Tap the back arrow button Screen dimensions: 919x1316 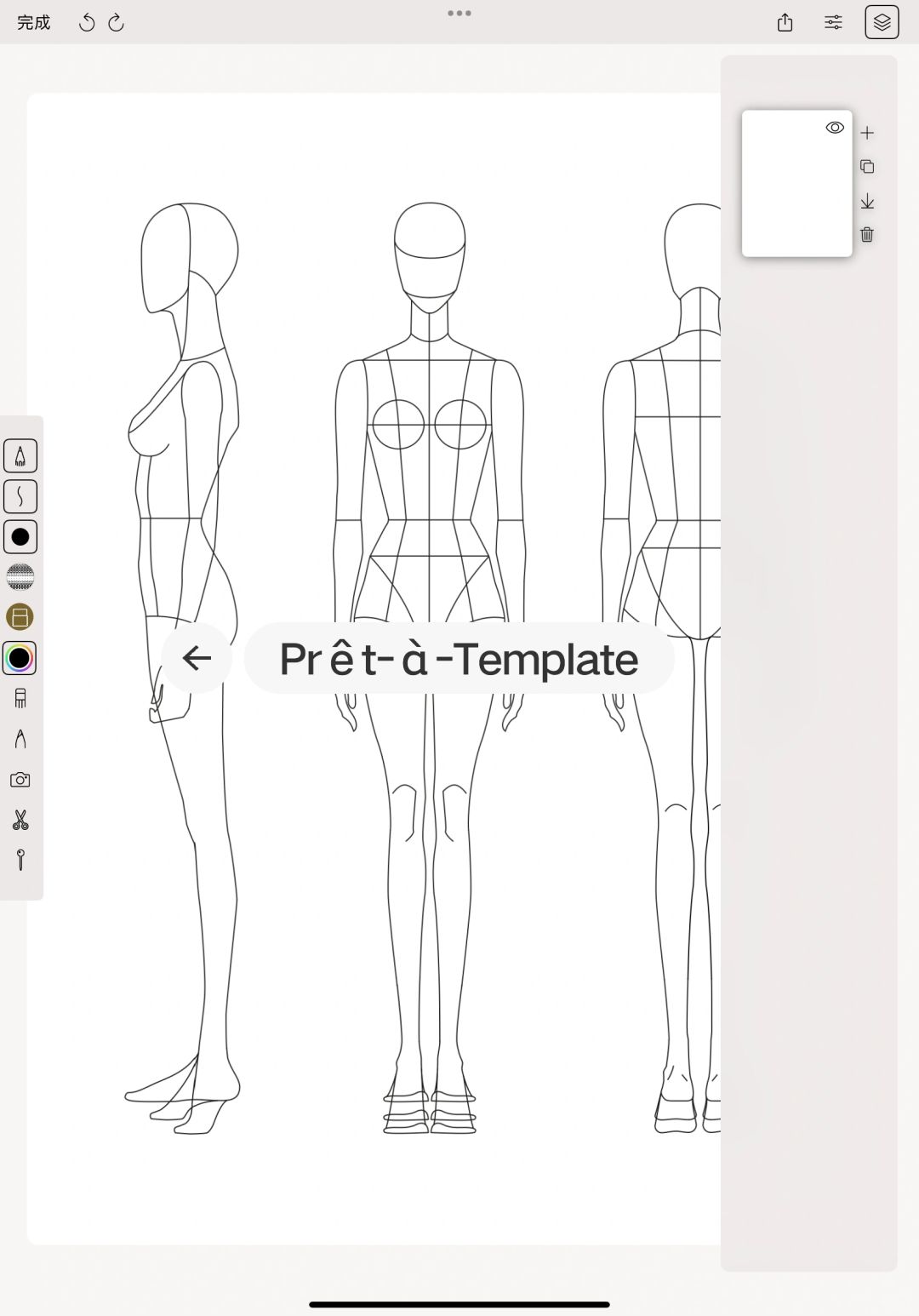click(197, 658)
